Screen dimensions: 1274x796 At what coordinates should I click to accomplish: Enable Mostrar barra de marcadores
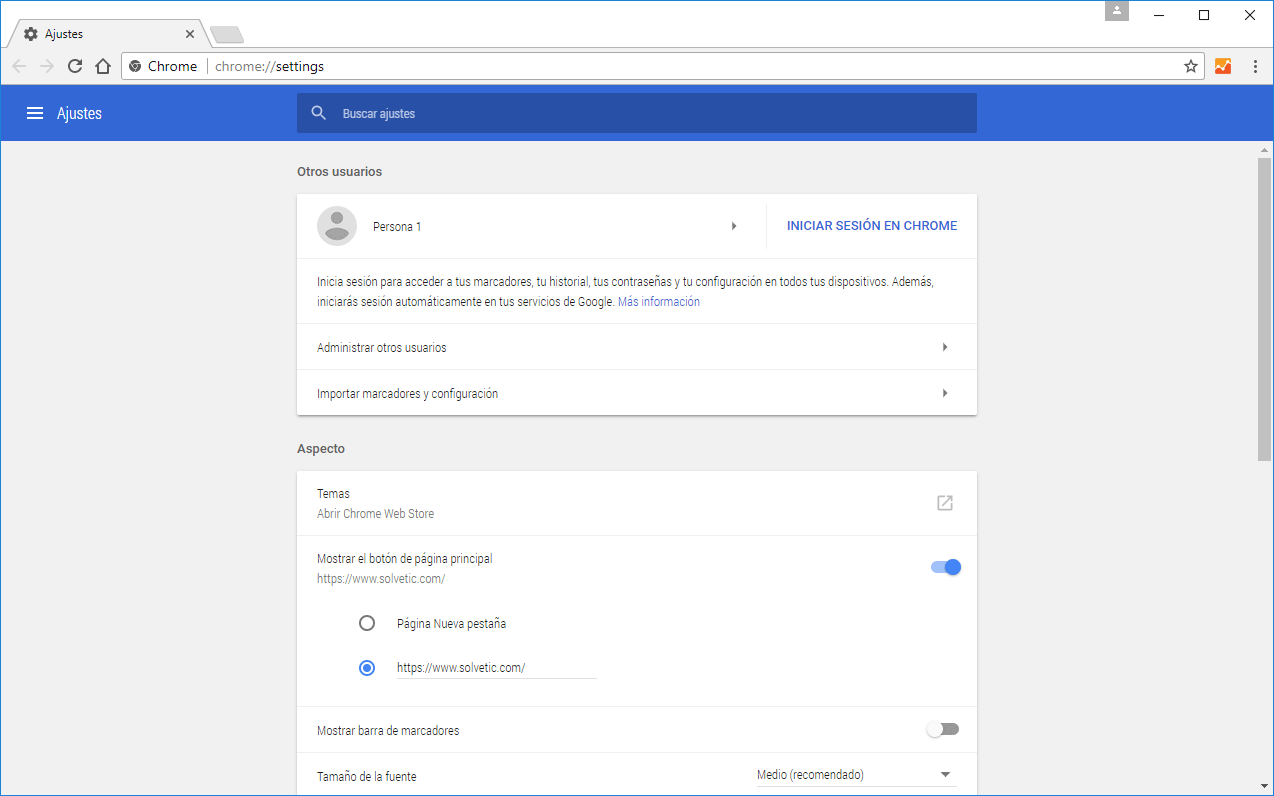(x=943, y=729)
